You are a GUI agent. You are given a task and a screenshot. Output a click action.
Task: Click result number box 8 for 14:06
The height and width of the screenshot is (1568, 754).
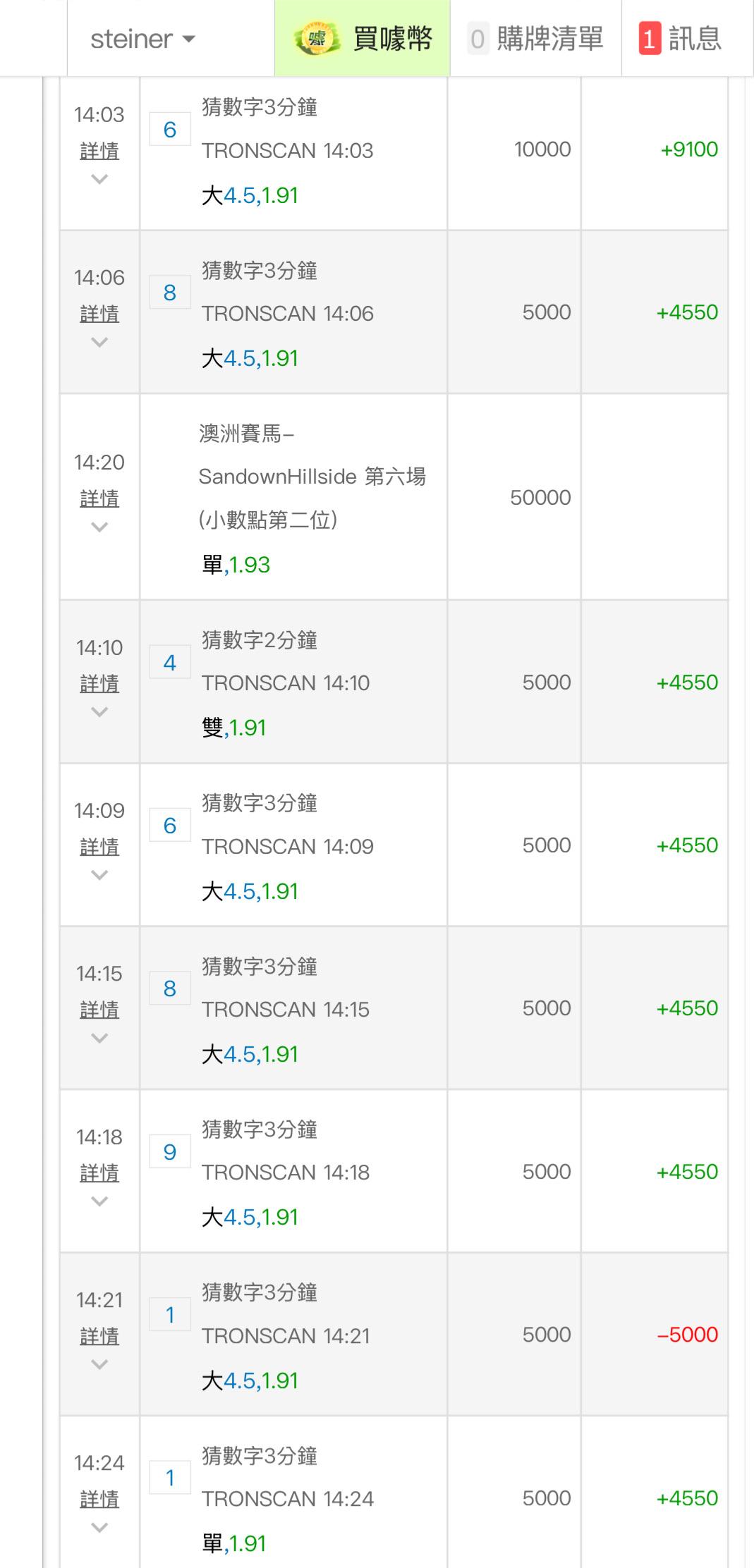[170, 293]
